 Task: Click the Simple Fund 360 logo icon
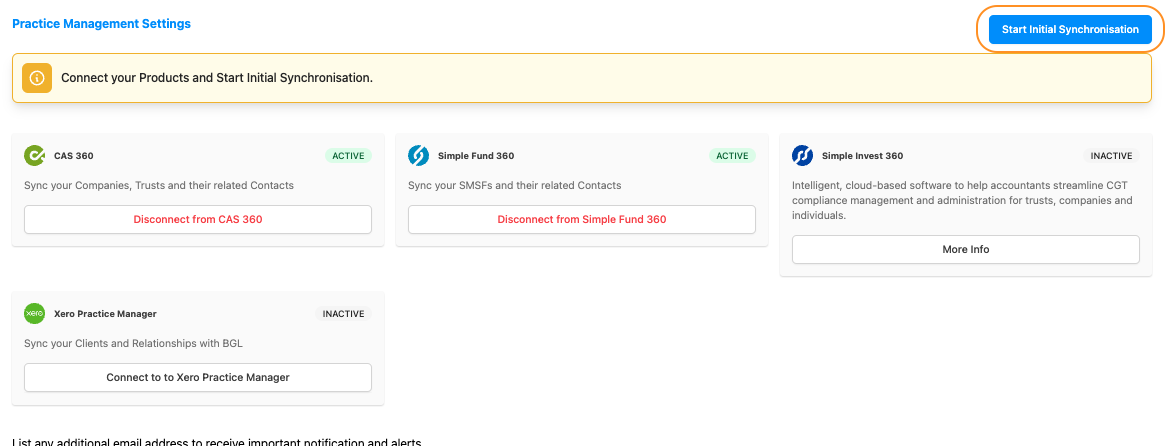tap(419, 156)
